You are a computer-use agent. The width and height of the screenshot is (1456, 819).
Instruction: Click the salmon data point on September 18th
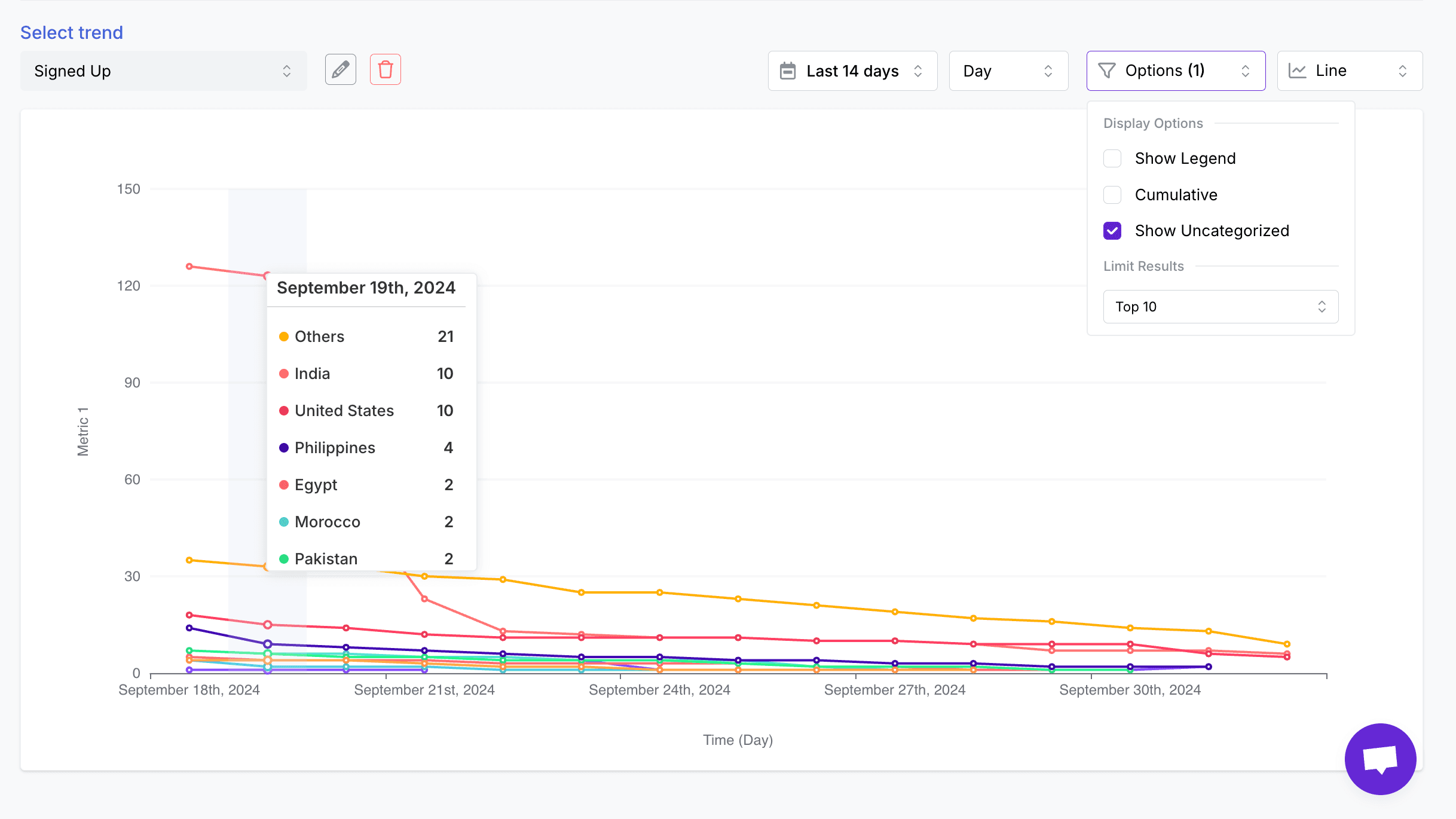pos(189,267)
